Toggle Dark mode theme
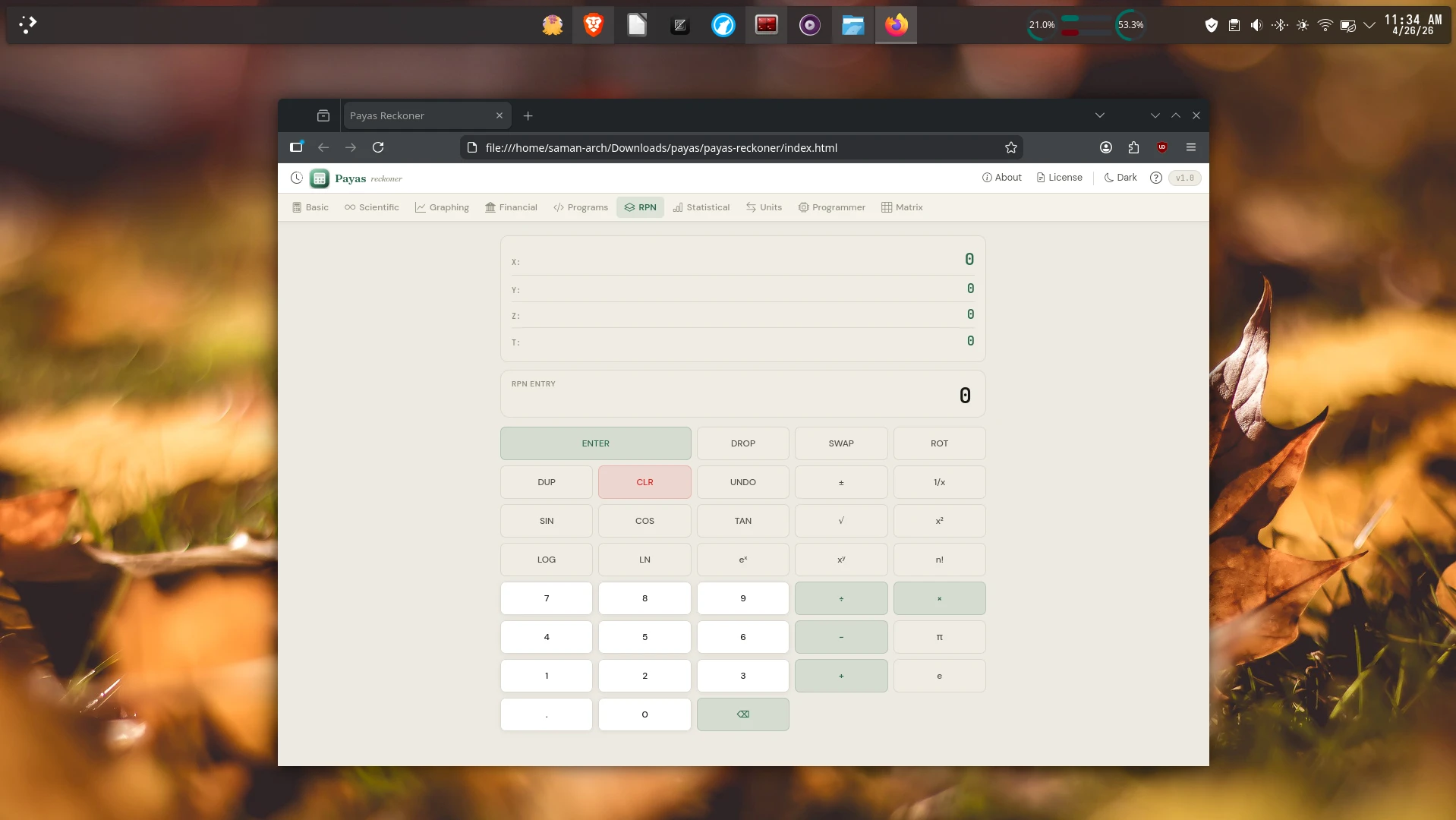This screenshot has width=1456, height=820. tap(1120, 178)
